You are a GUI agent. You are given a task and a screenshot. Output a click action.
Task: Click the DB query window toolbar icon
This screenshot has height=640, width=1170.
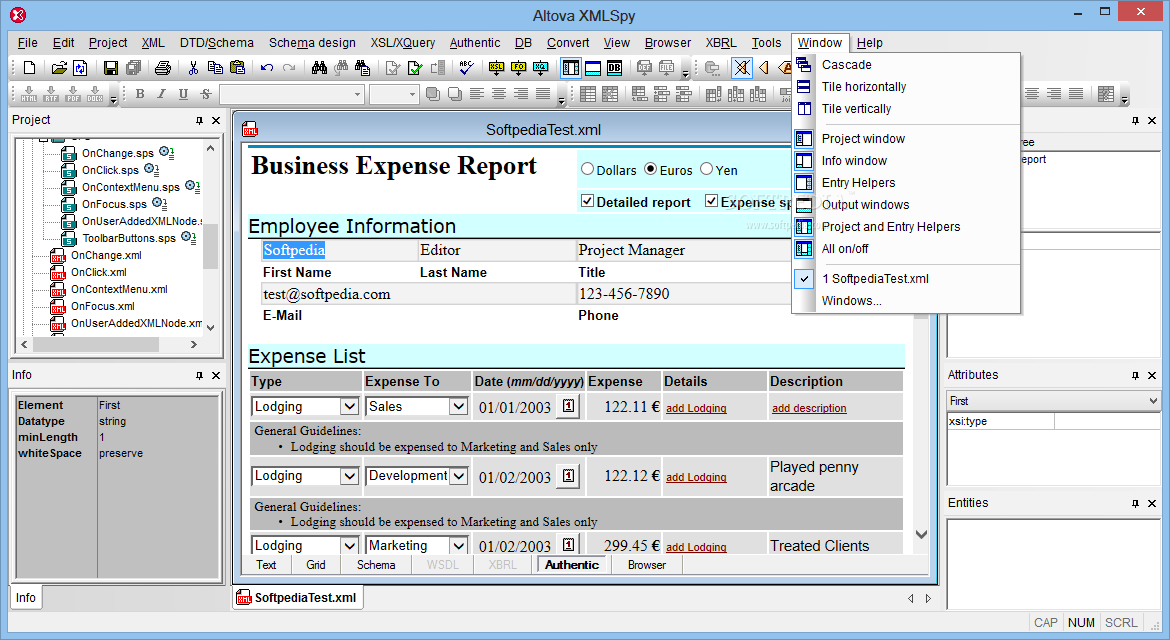pyautogui.click(x=614, y=68)
